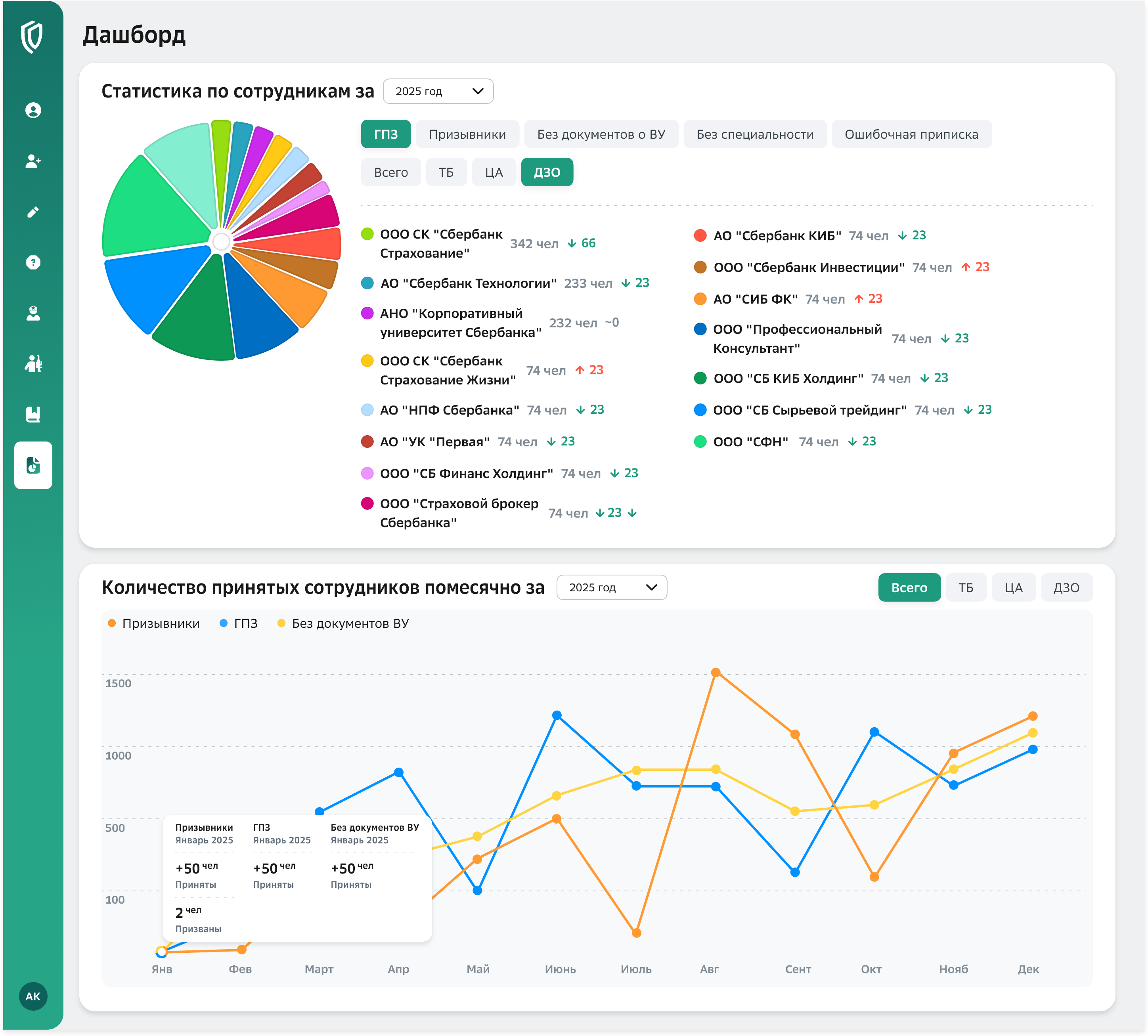Click the officer person sidebar icon
Viewport: 1148px width, 1036px height.
pyautogui.click(x=33, y=313)
